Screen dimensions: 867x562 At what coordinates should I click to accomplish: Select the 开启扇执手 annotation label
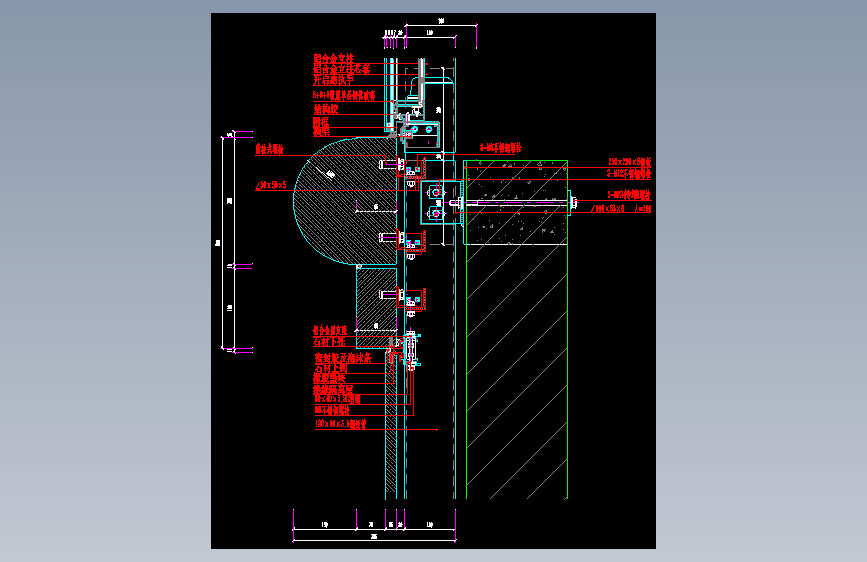pos(333,80)
